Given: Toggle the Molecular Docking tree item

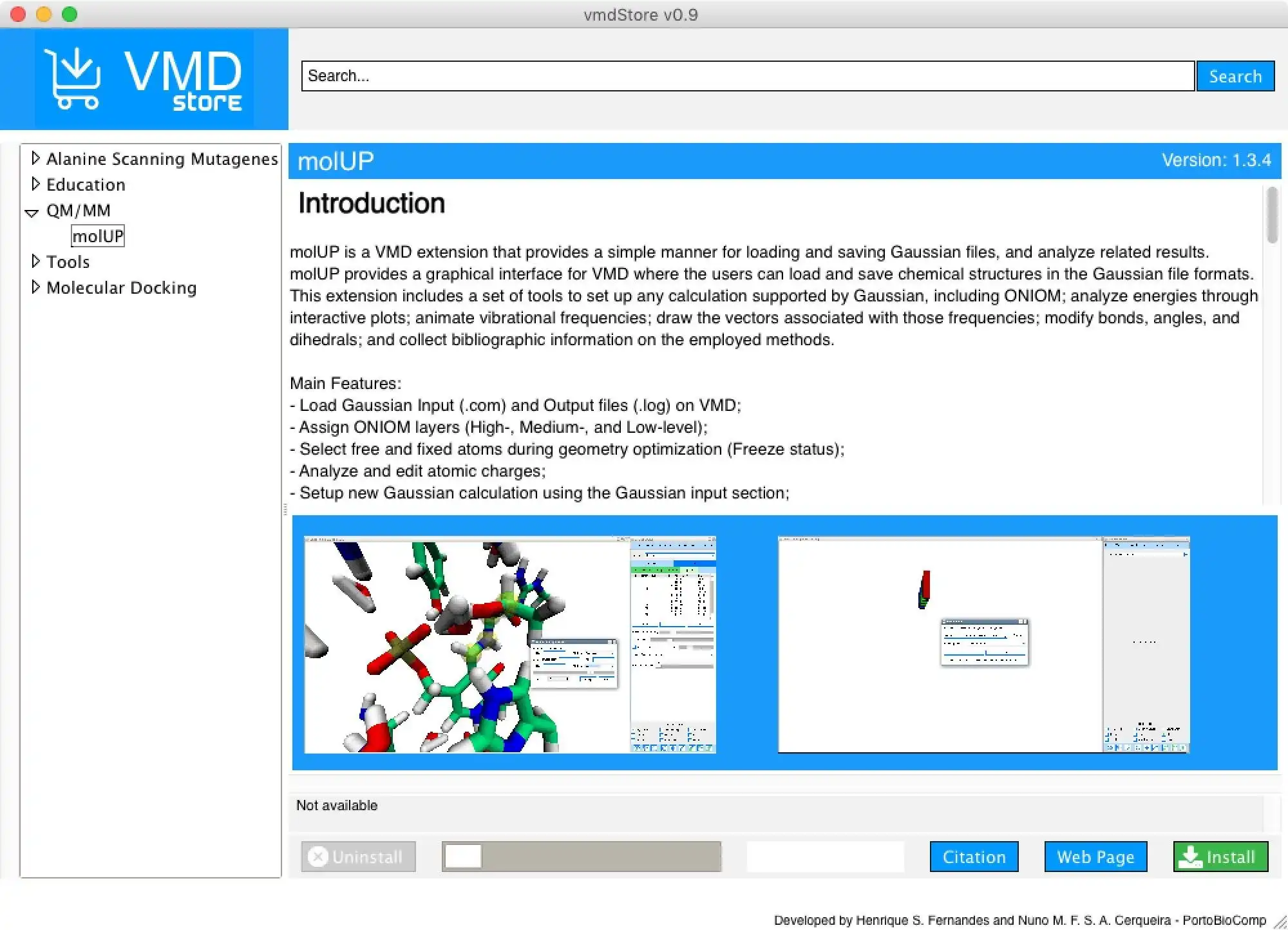Looking at the screenshot, I should [34, 288].
